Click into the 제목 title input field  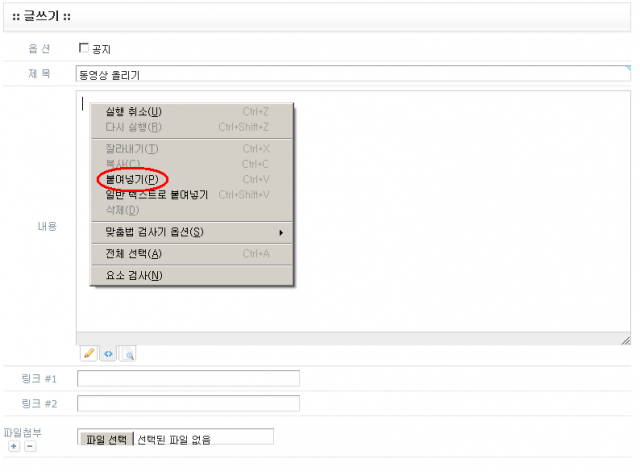point(350,73)
